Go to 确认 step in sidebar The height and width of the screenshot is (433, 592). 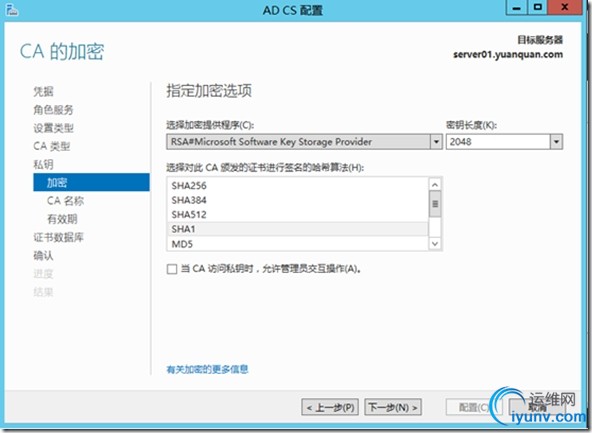(43, 256)
